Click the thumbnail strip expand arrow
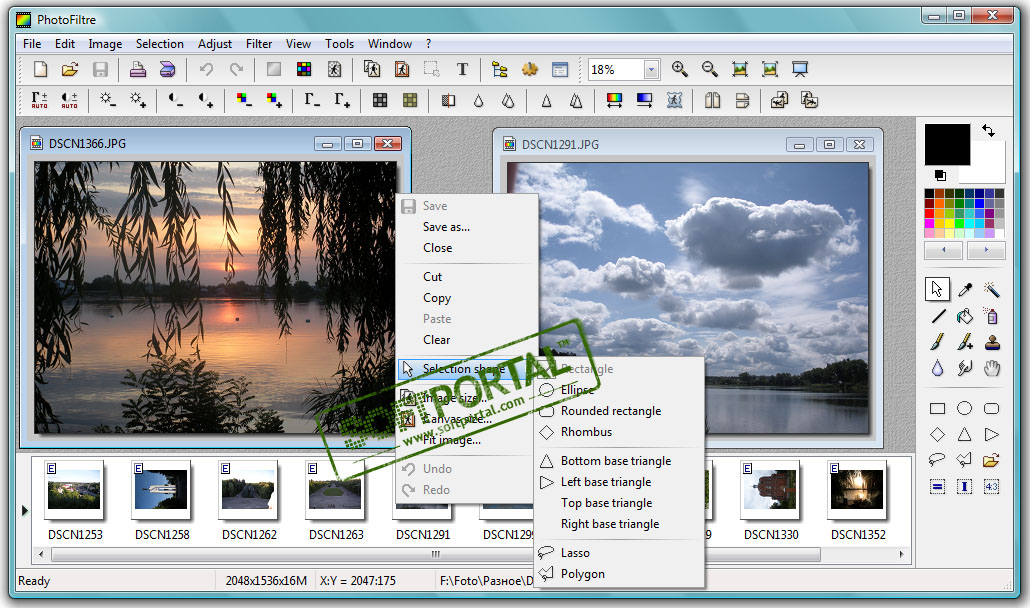This screenshot has height=608, width=1030. (x=24, y=510)
